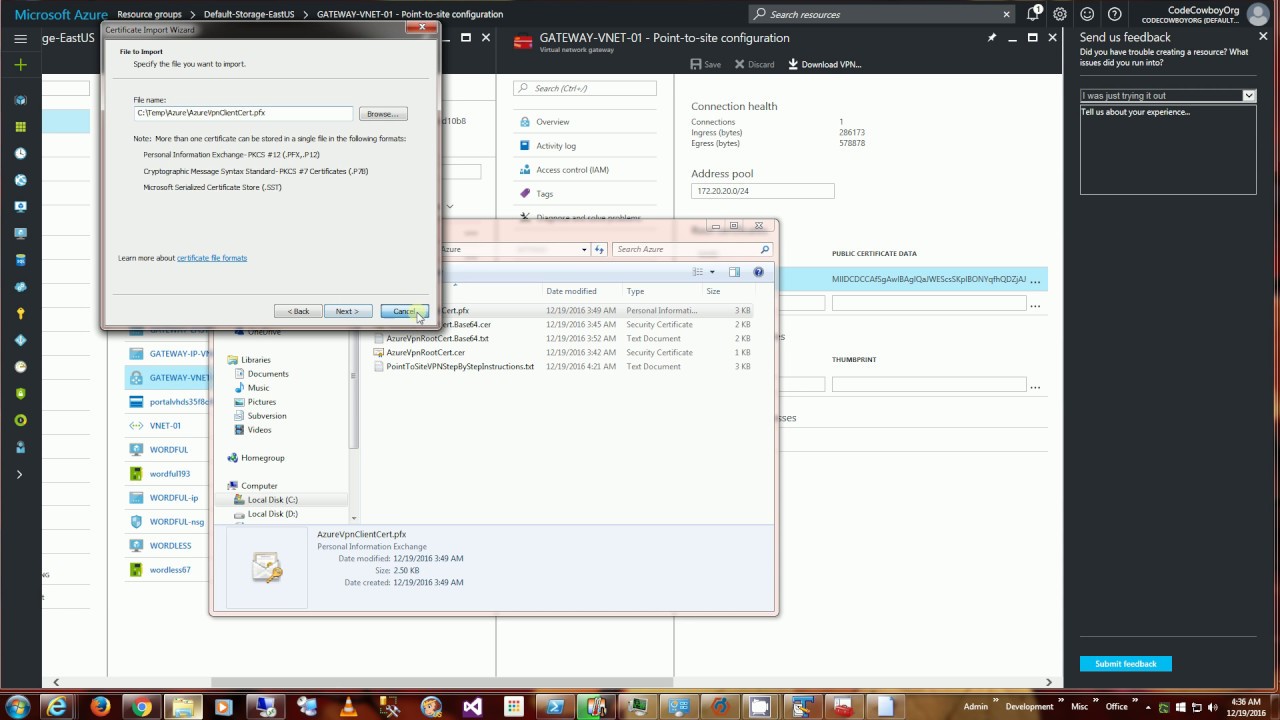This screenshot has height=720, width=1280.
Task: Click the Windows Start orb
Action: tap(16, 706)
